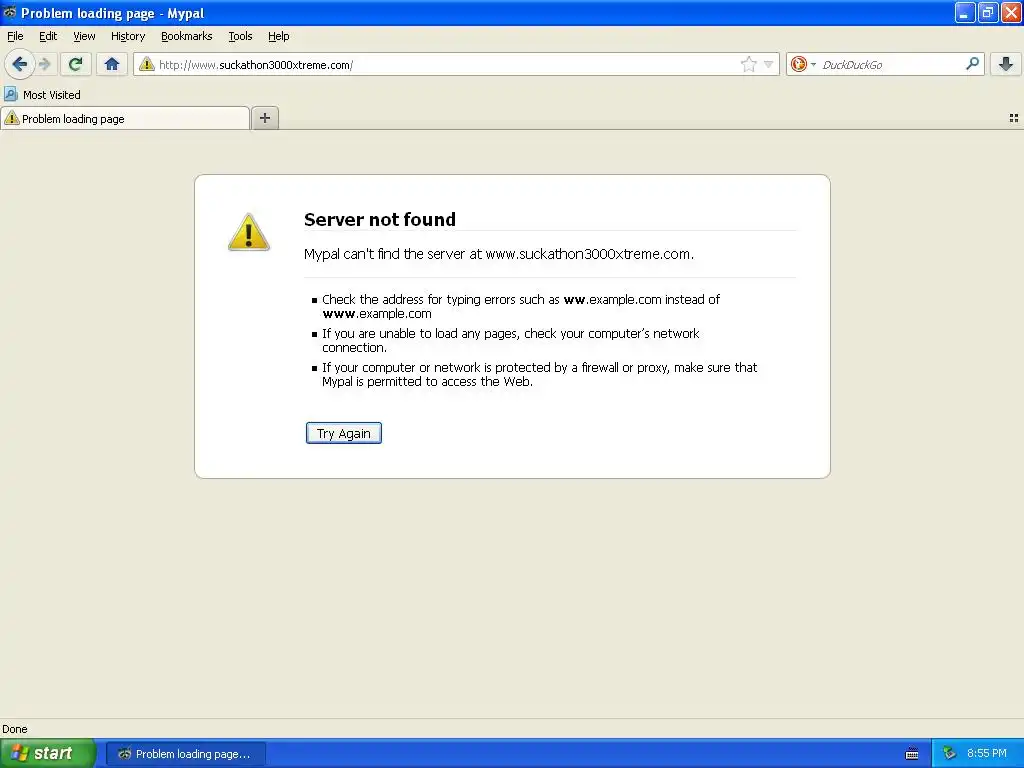Open the Most Visited bookmarks folder
The height and width of the screenshot is (768, 1024).
[42, 95]
